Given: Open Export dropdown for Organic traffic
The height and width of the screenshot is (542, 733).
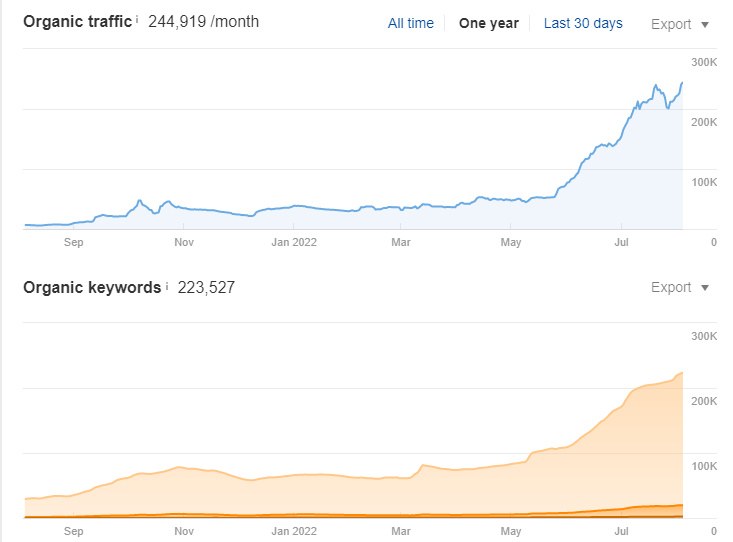Looking at the screenshot, I should [679, 24].
